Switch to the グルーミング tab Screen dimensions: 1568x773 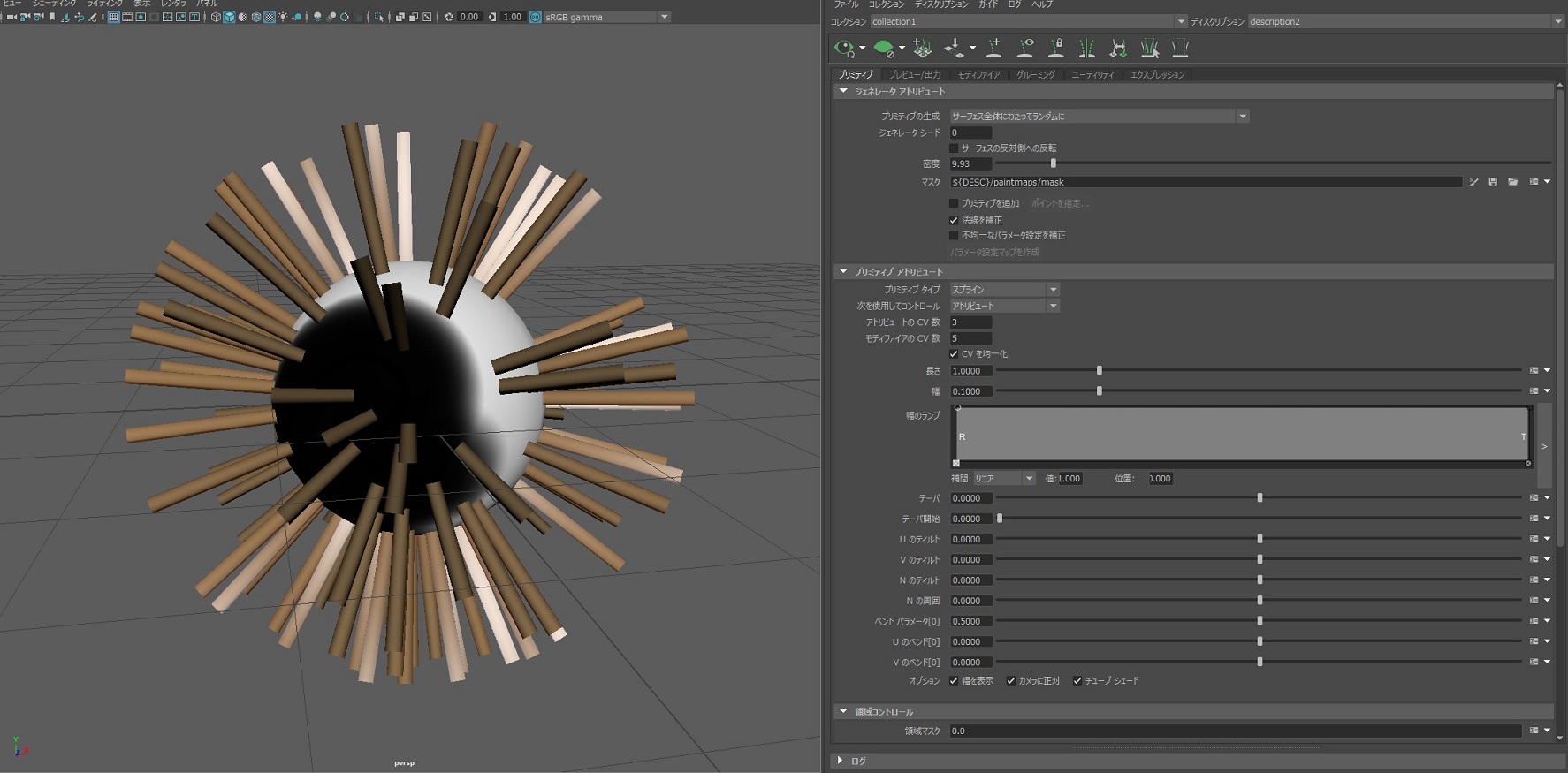(x=1035, y=75)
